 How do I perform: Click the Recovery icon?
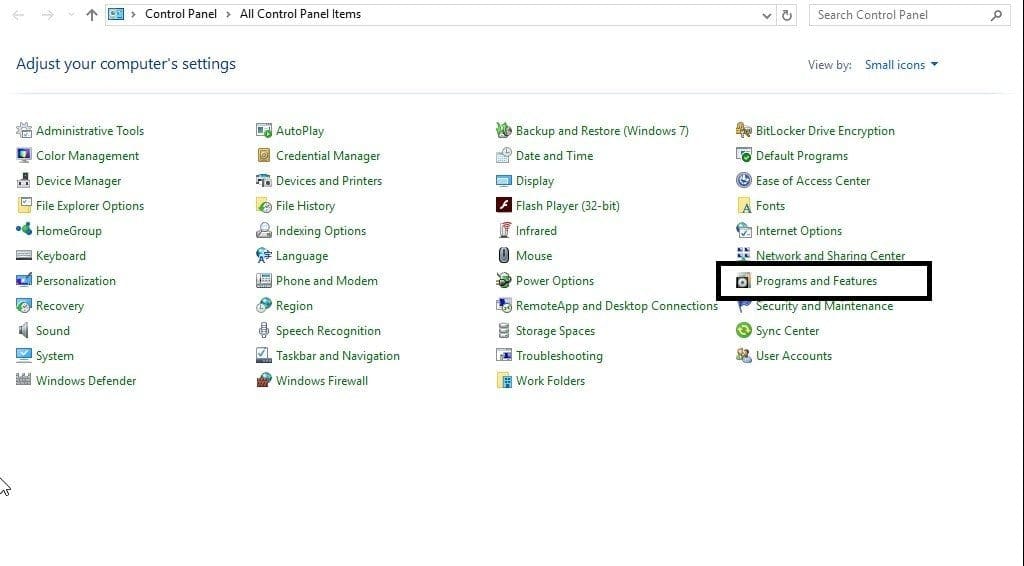click(x=24, y=306)
